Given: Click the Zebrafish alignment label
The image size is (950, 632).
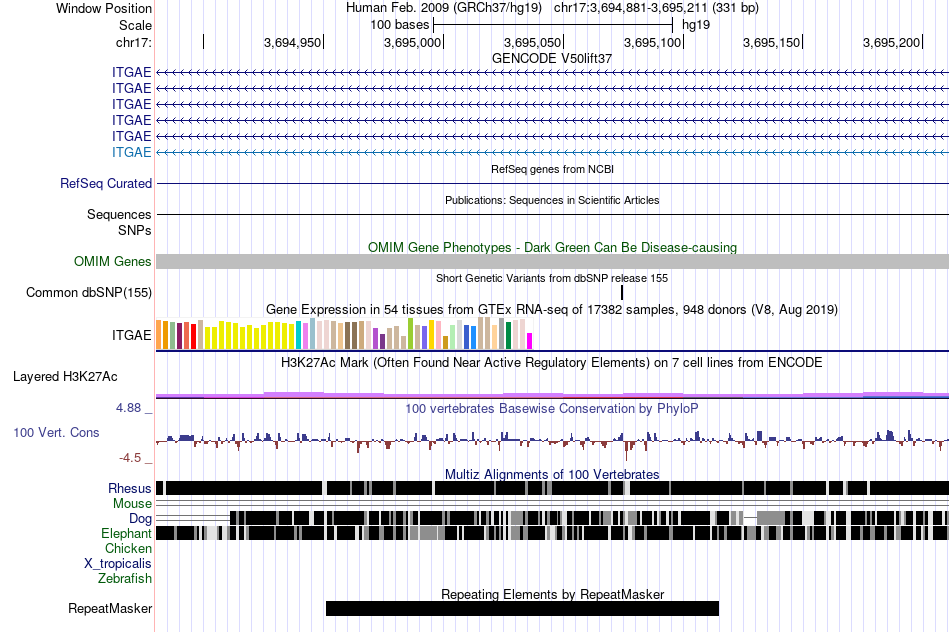Looking at the screenshot, I should (125, 578).
